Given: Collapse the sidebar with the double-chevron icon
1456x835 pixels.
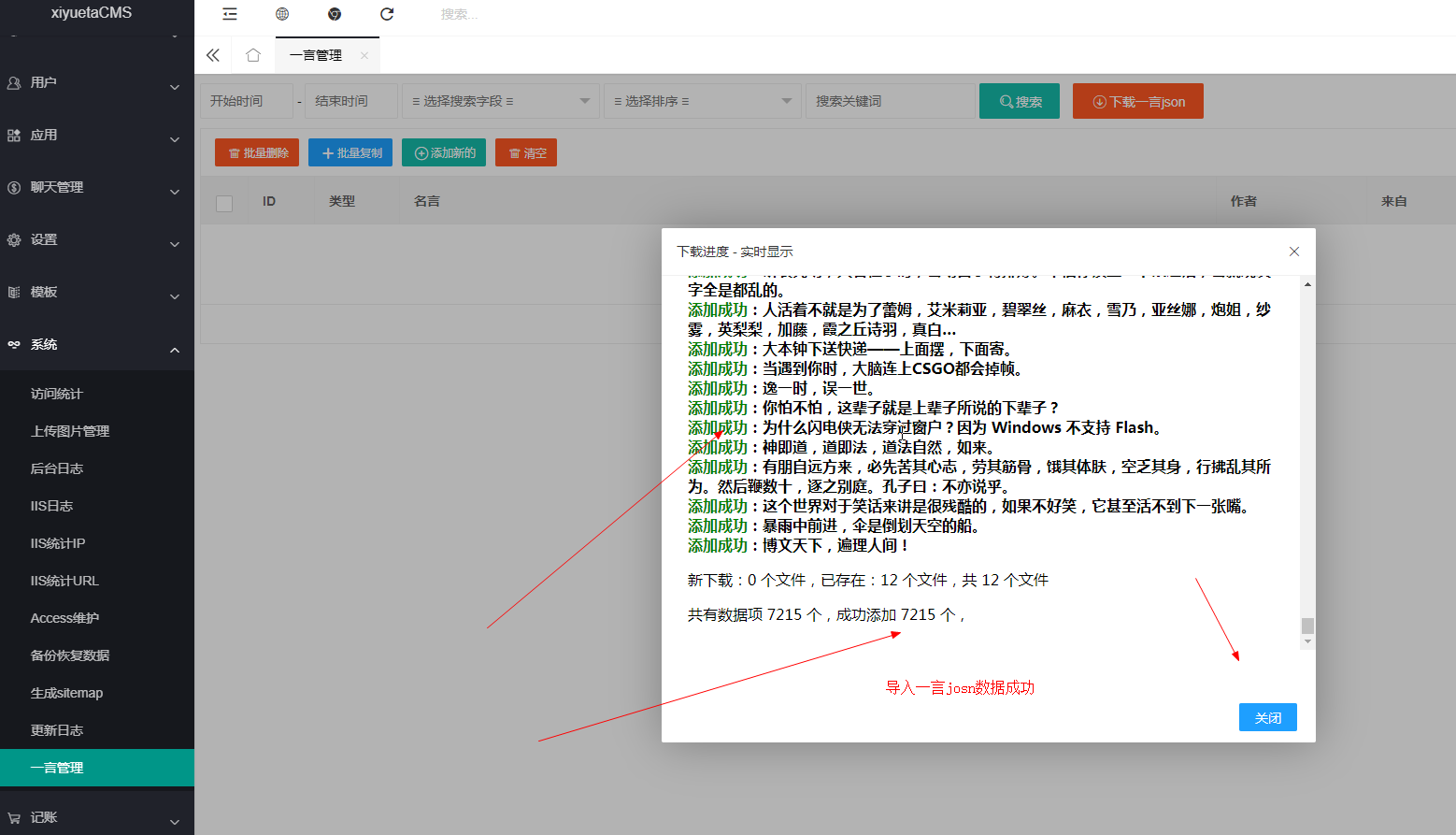Looking at the screenshot, I should pos(213,54).
